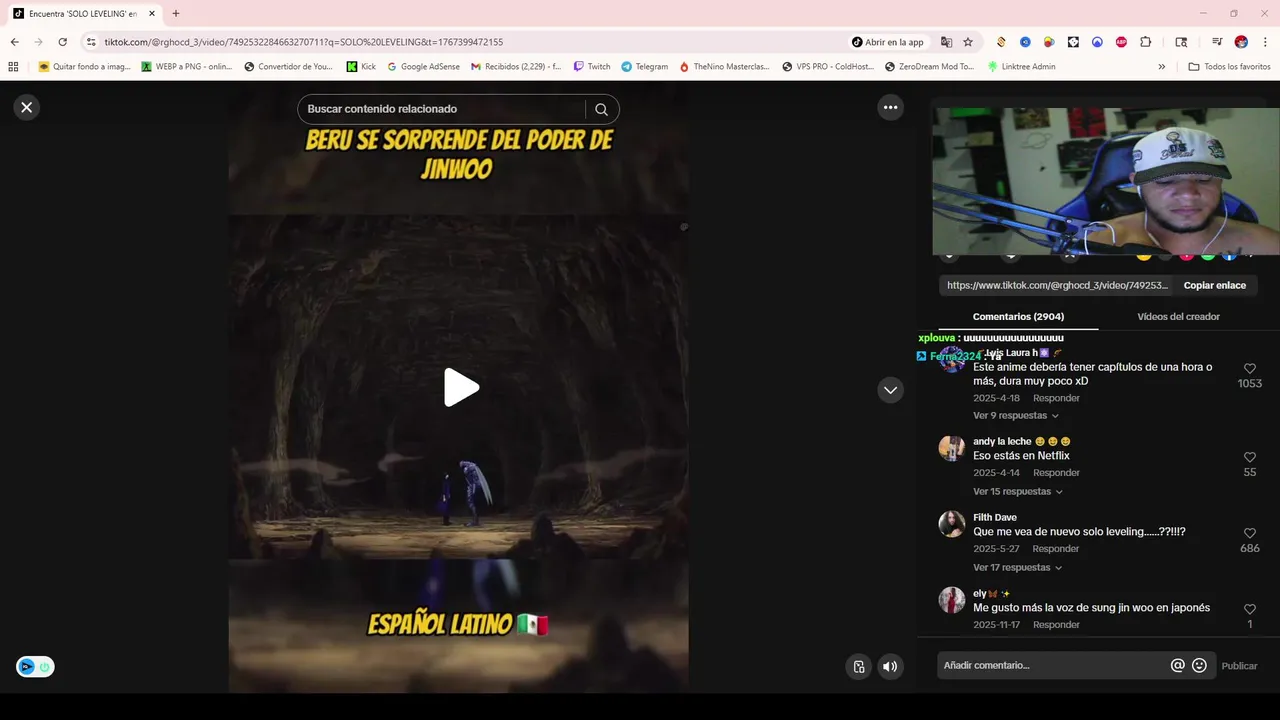
Task: Close the TikTok video viewer
Action: click(x=27, y=107)
